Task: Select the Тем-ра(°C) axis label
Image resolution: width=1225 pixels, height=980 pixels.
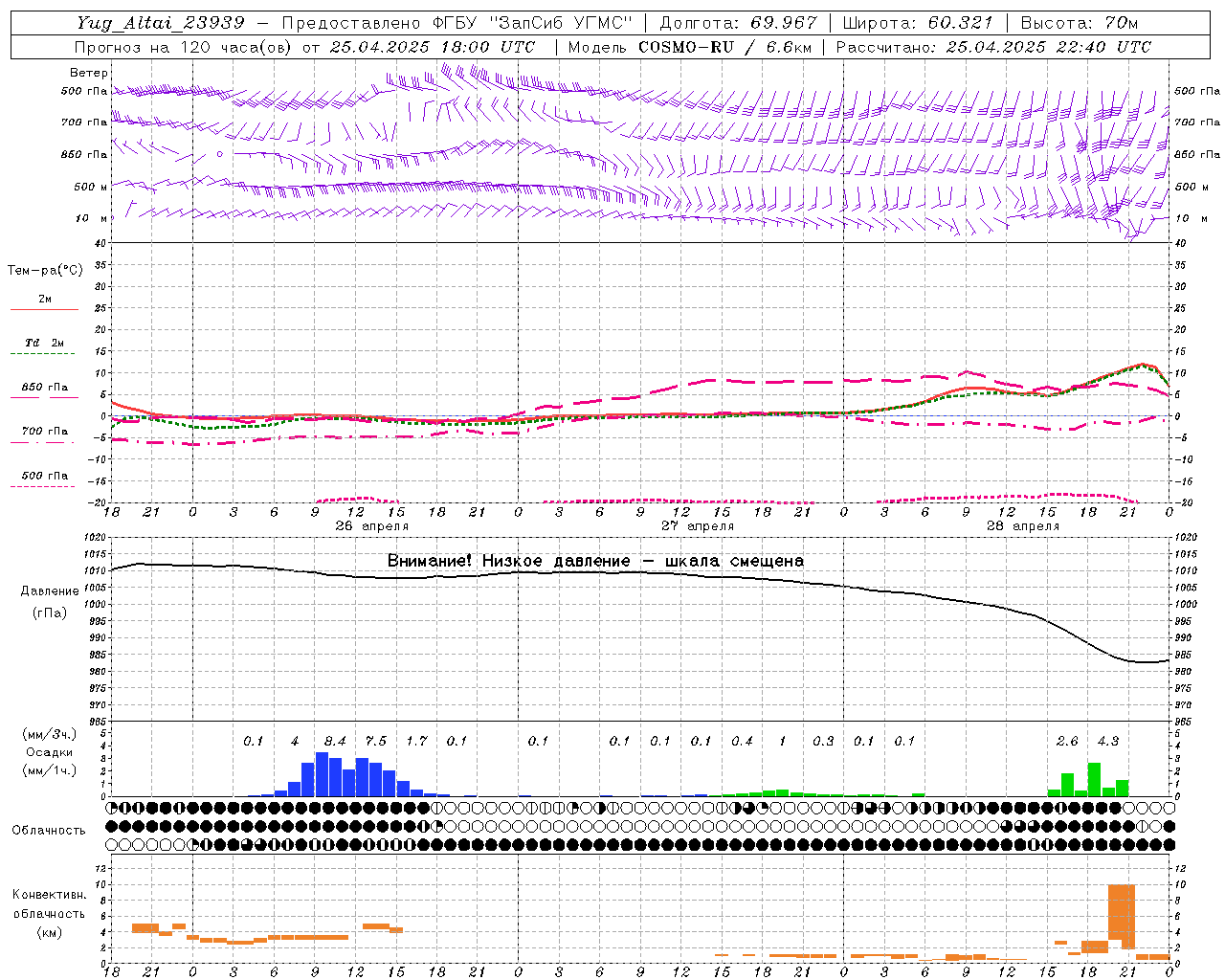Action: (45, 270)
